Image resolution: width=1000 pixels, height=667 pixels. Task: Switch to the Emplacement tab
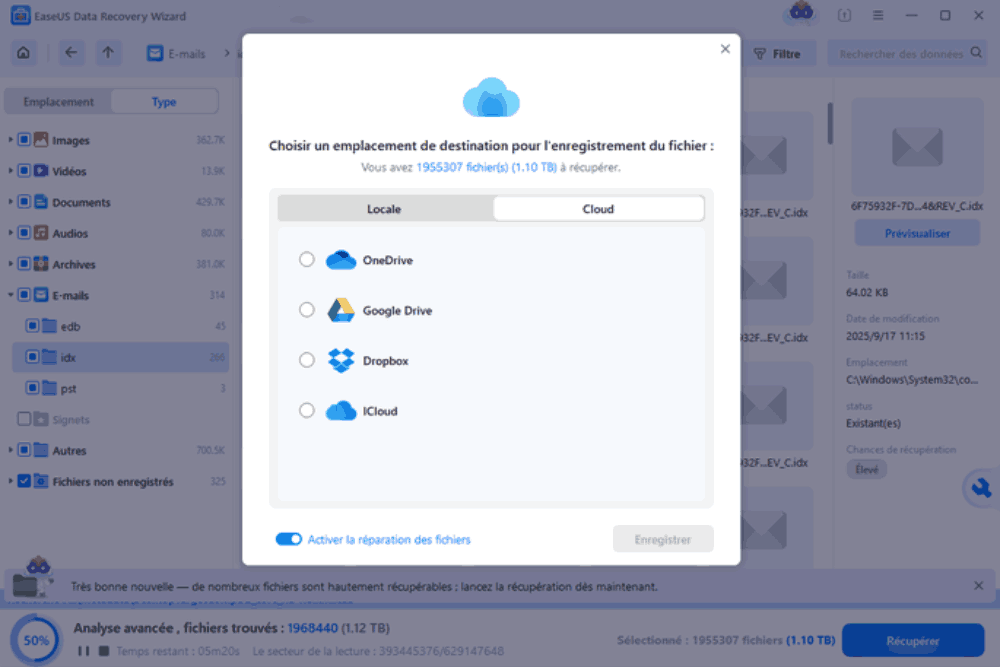pyautogui.click(x=59, y=102)
